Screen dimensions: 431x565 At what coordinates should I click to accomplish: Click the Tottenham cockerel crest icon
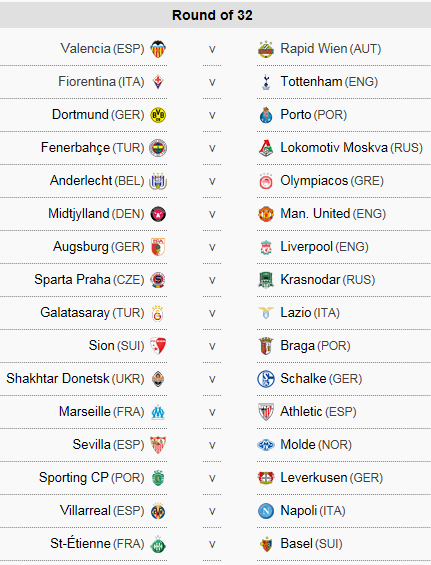click(266, 82)
